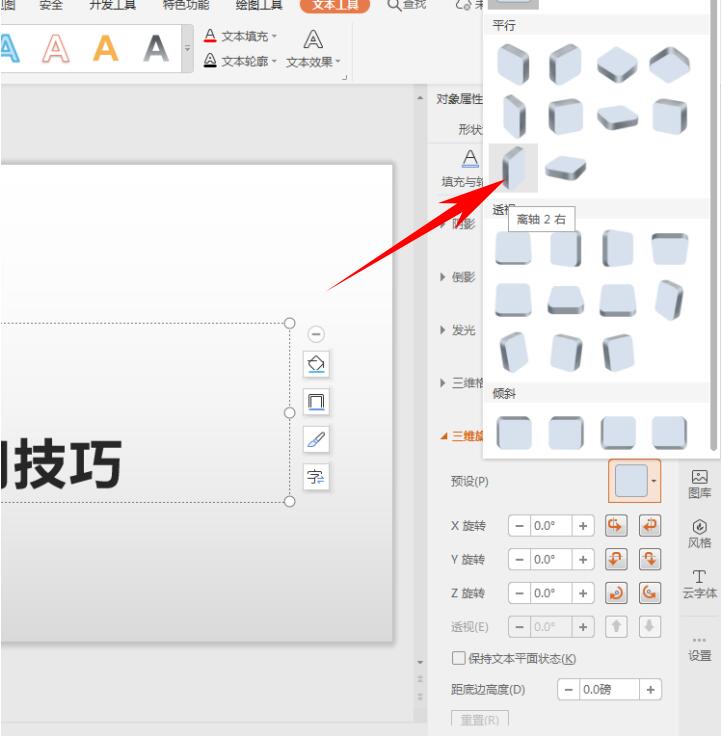
Task: Click the 字 text conversion floating icon
Action: click(x=316, y=477)
